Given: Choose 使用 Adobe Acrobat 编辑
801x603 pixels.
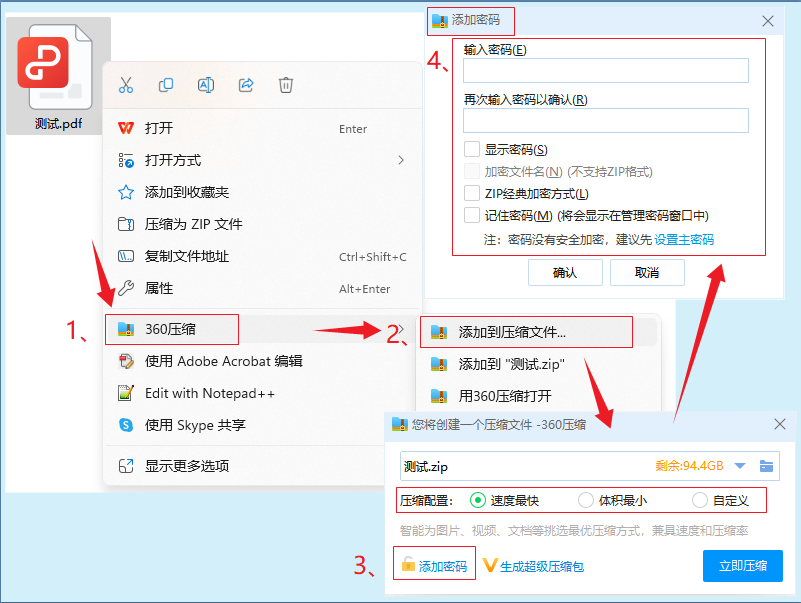Looking at the screenshot, I should [x=245, y=361].
